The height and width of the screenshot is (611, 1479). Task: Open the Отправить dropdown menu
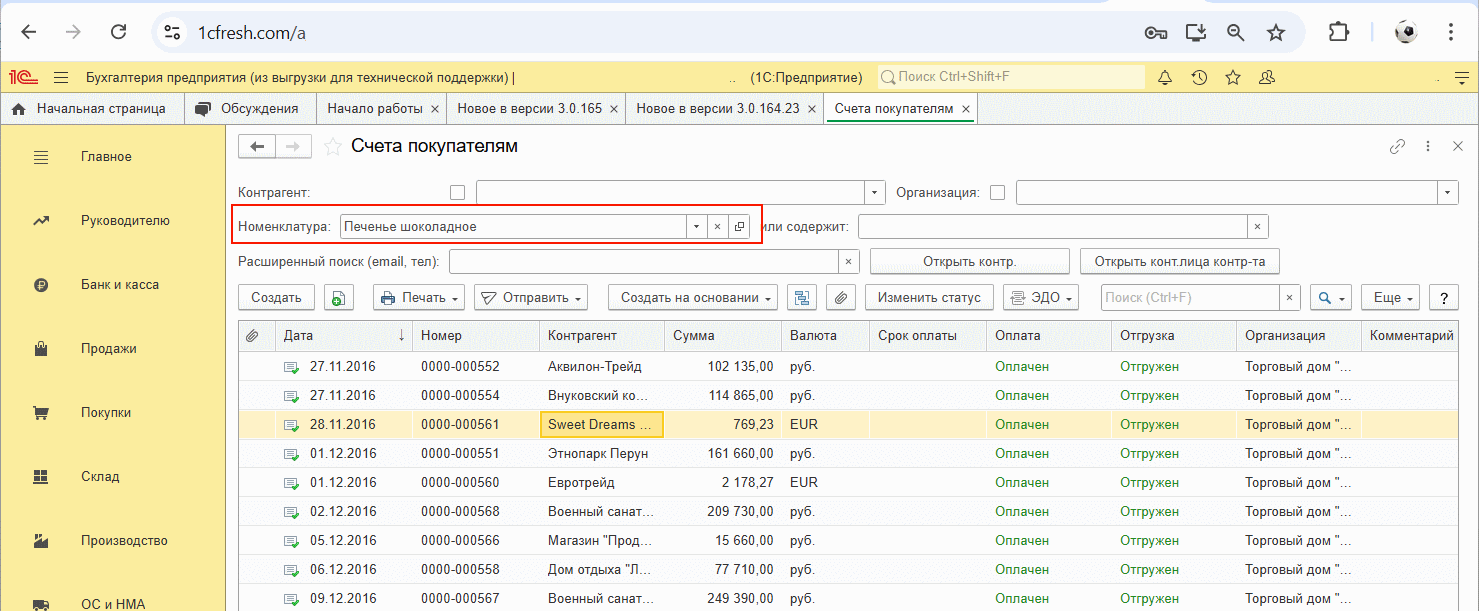click(530, 297)
